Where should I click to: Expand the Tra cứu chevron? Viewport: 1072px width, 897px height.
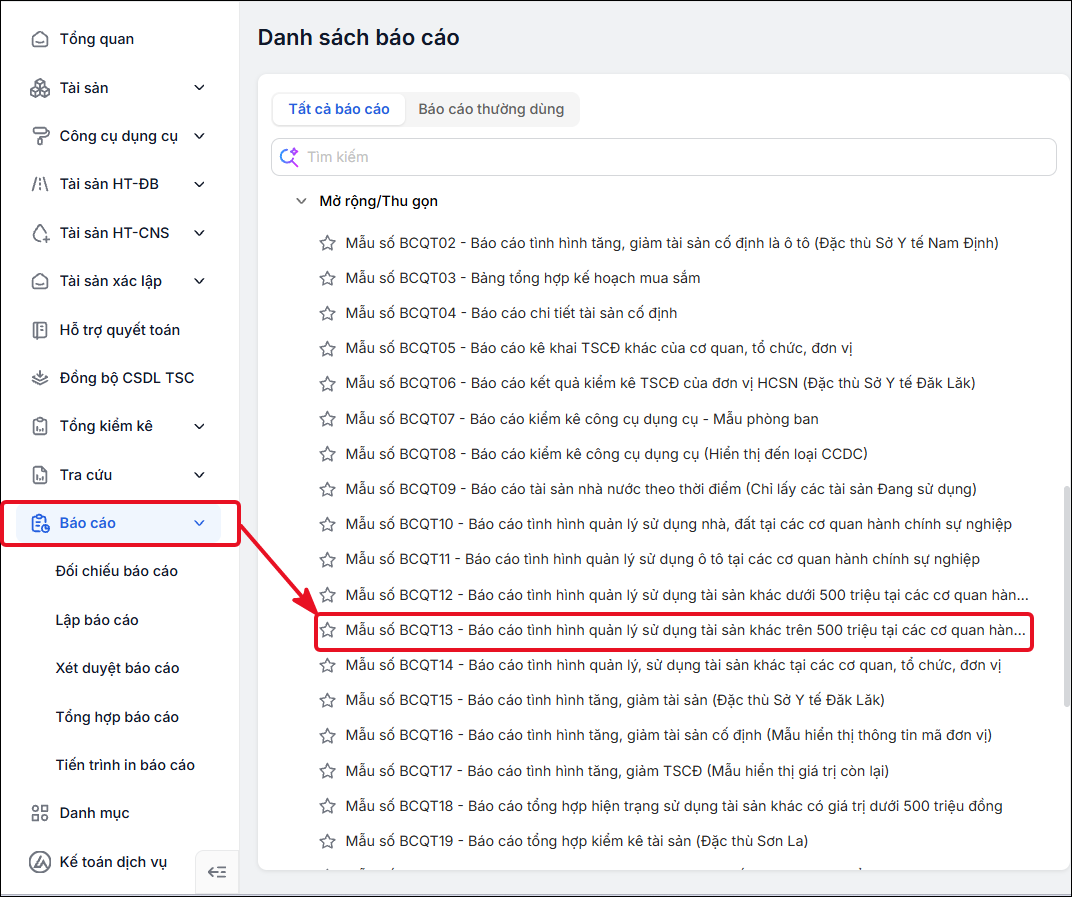coord(200,475)
